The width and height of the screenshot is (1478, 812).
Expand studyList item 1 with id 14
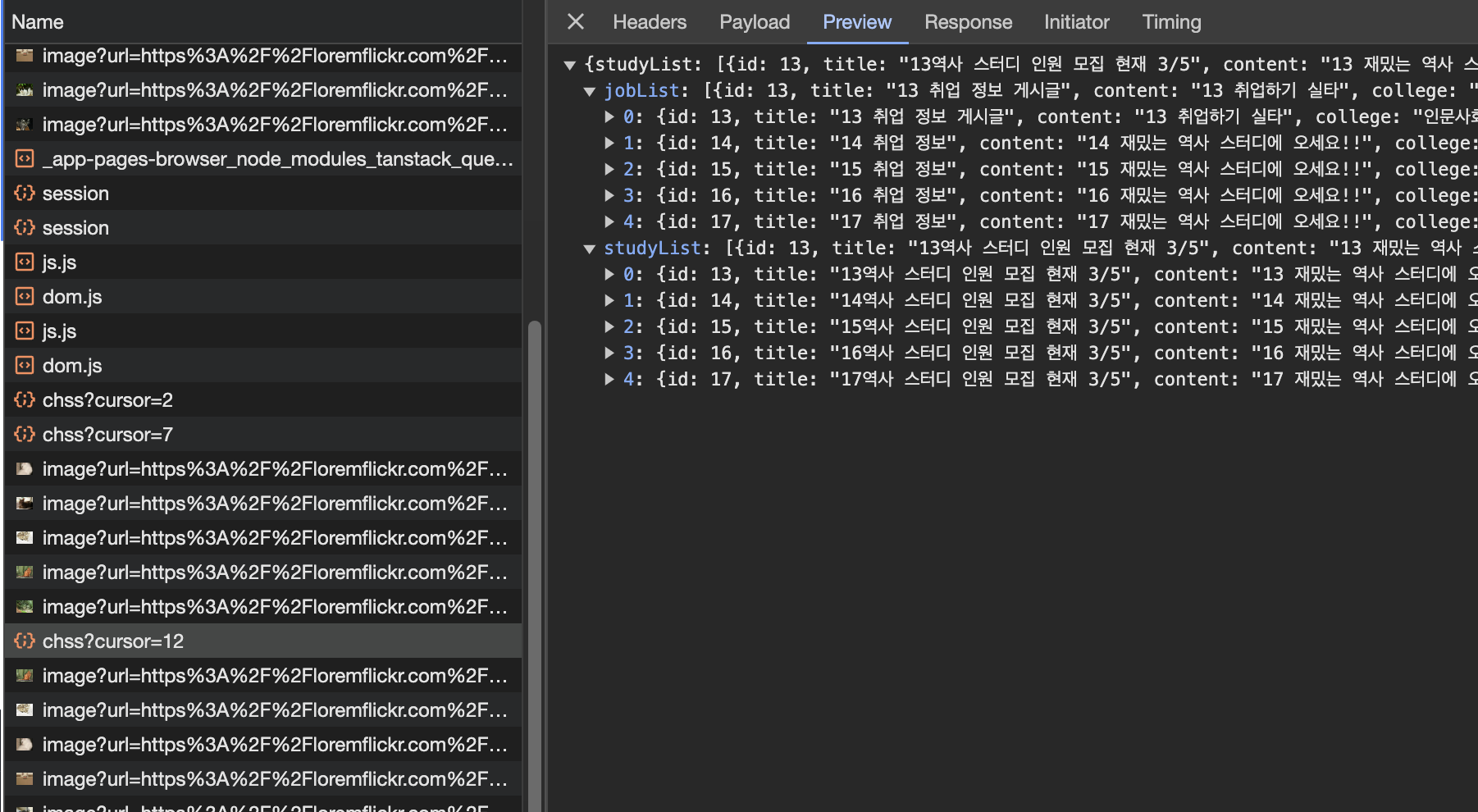tap(609, 301)
